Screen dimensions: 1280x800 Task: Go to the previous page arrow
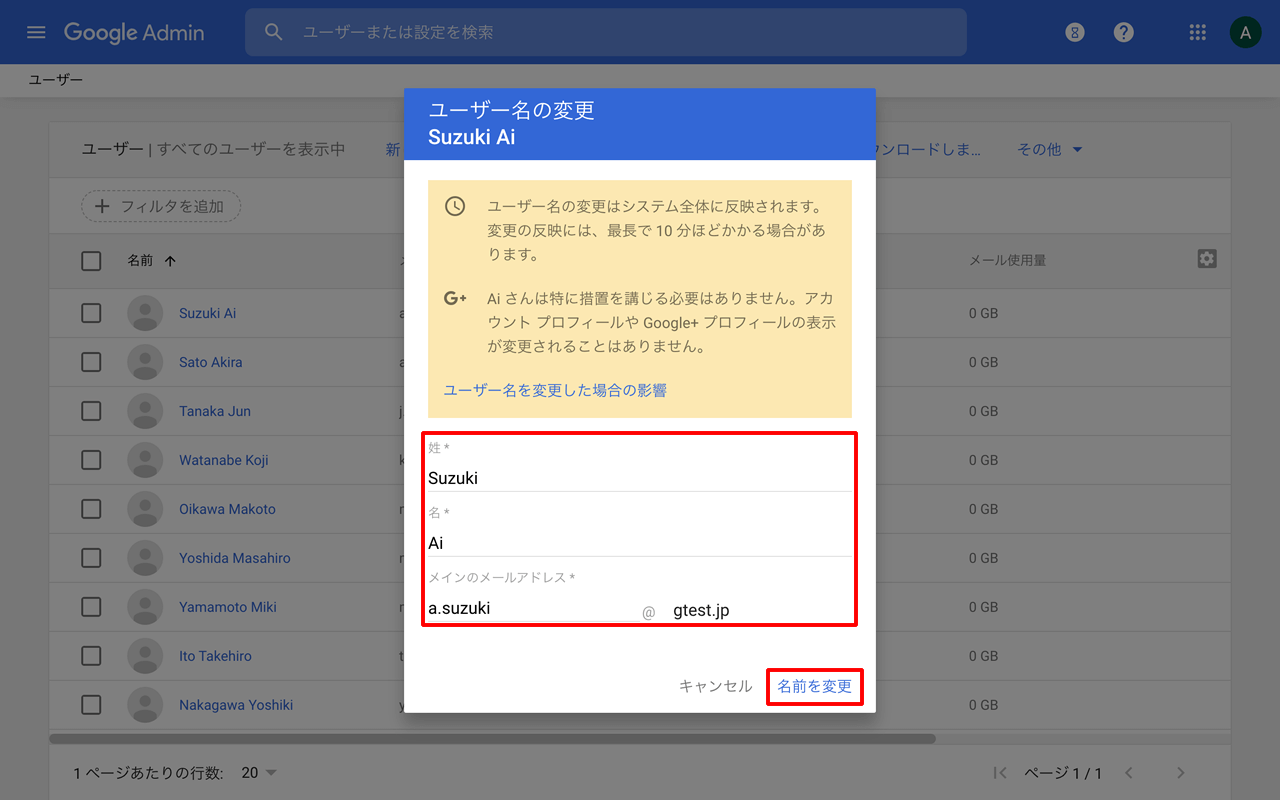(x=1129, y=773)
